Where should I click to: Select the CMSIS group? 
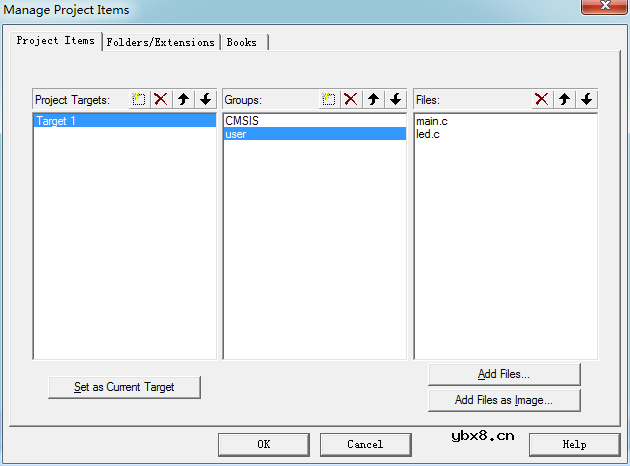click(x=240, y=121)
